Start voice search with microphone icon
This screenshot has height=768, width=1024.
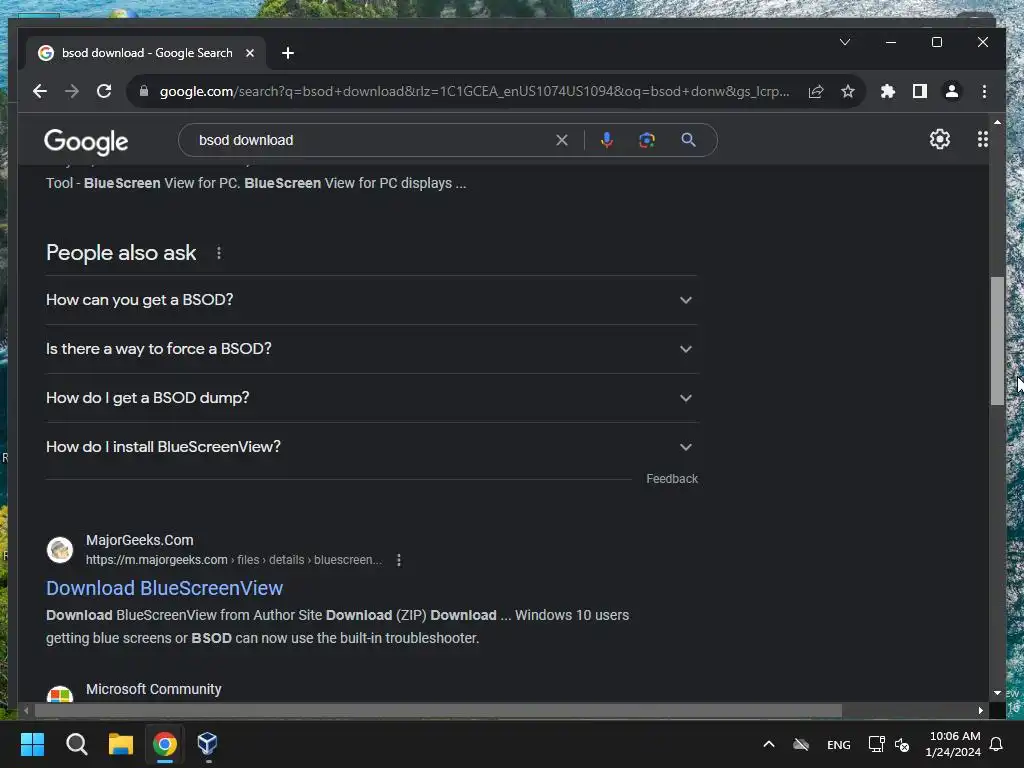click(x=607, y=140)
